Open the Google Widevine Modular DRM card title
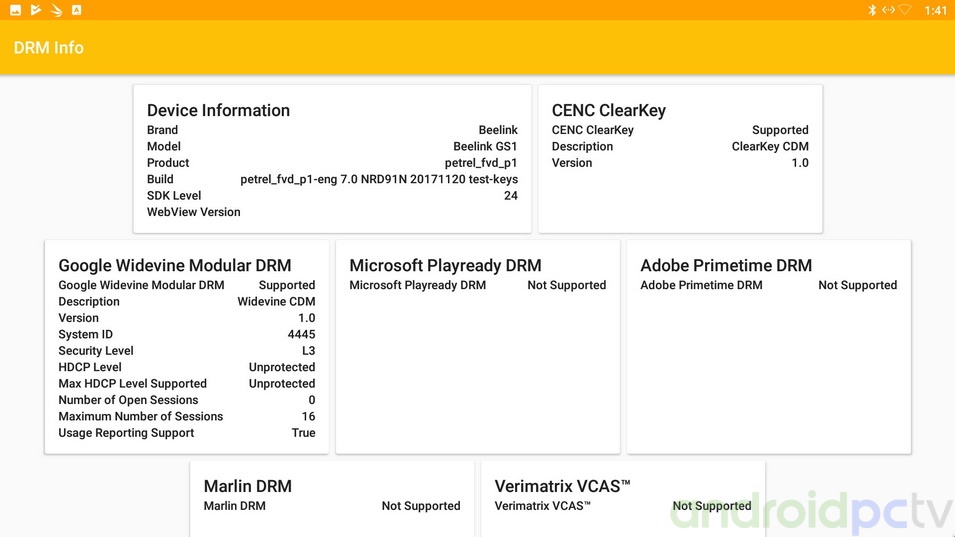Screen dimensions: 955x537 point(175,265)
